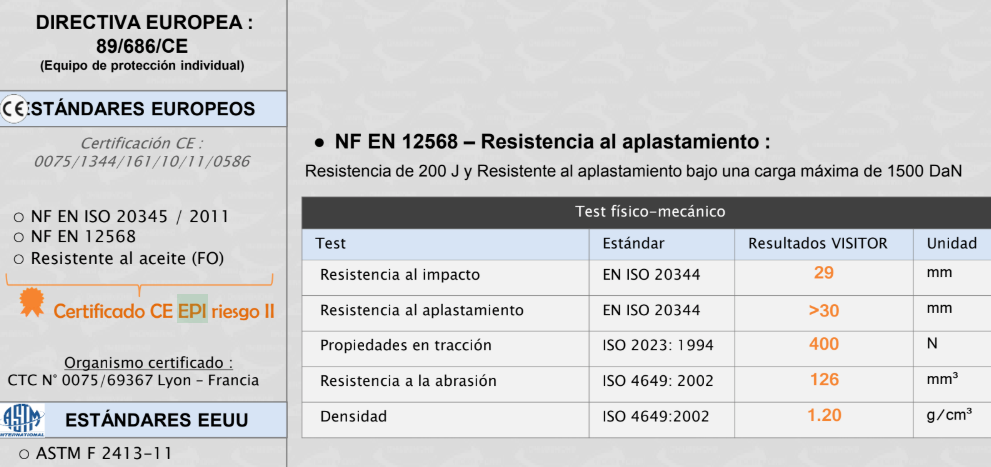Viewport: 991px width, 467px height.
Task: Click the orange 1.20 density result
Action: pos(824,415)
